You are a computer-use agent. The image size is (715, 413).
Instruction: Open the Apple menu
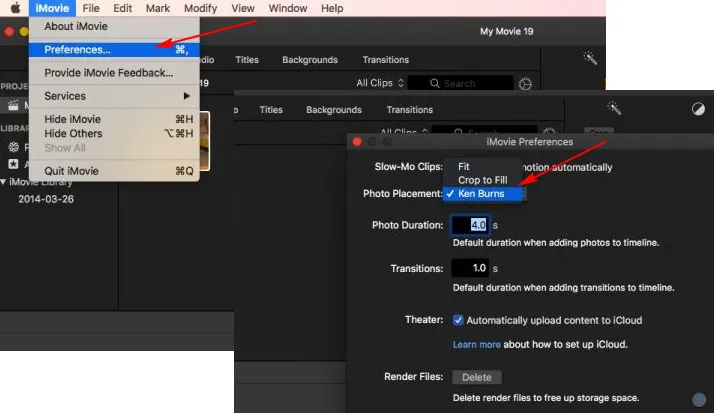[15, 8]
